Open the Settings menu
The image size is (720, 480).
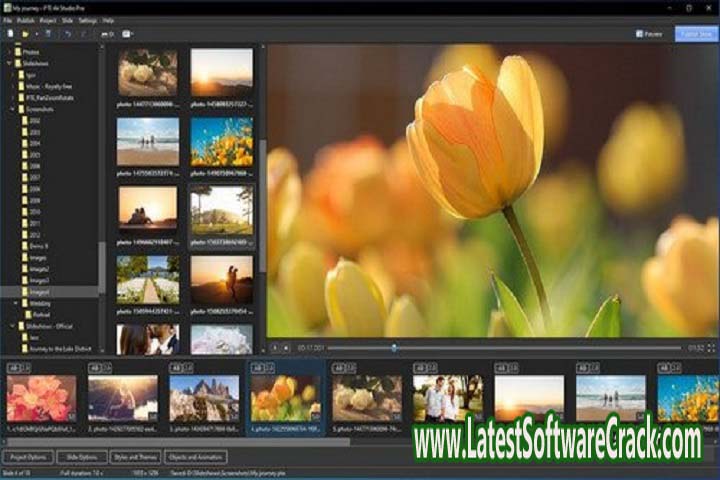click(88, 20)
